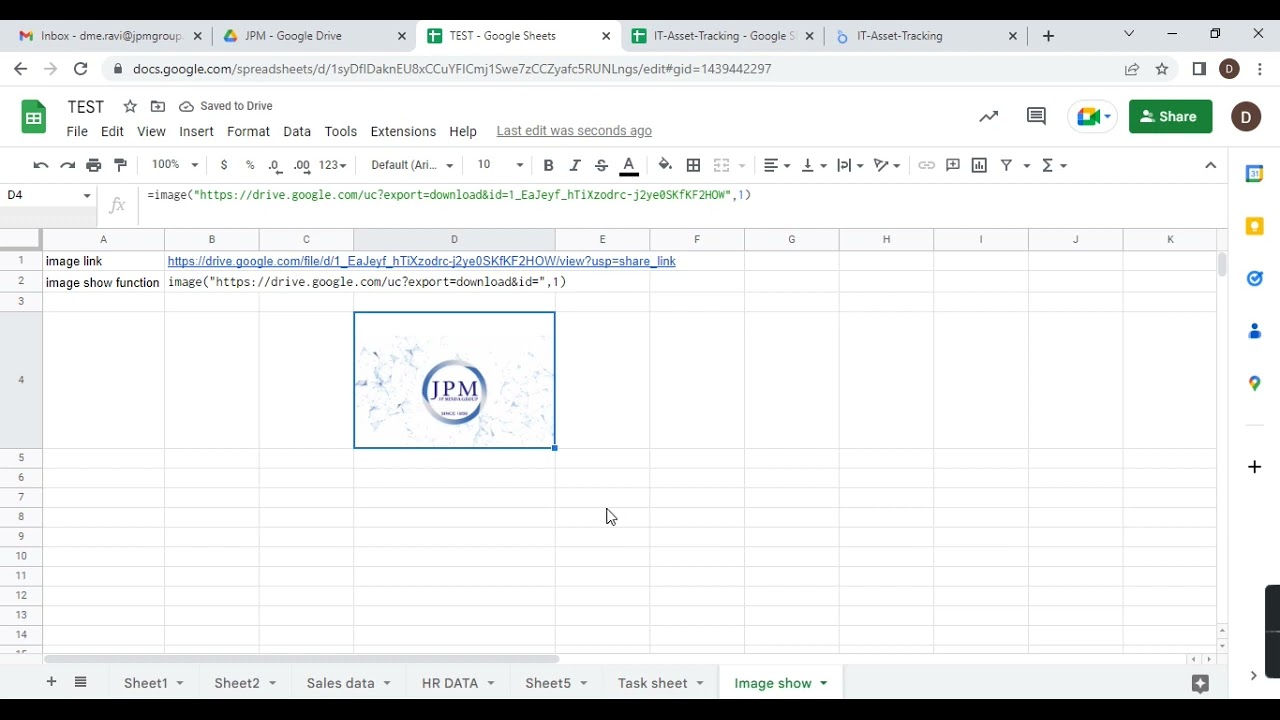1280x720 pixels.
Task: Open the font size dropdown
Action: (x=500, y=165)
